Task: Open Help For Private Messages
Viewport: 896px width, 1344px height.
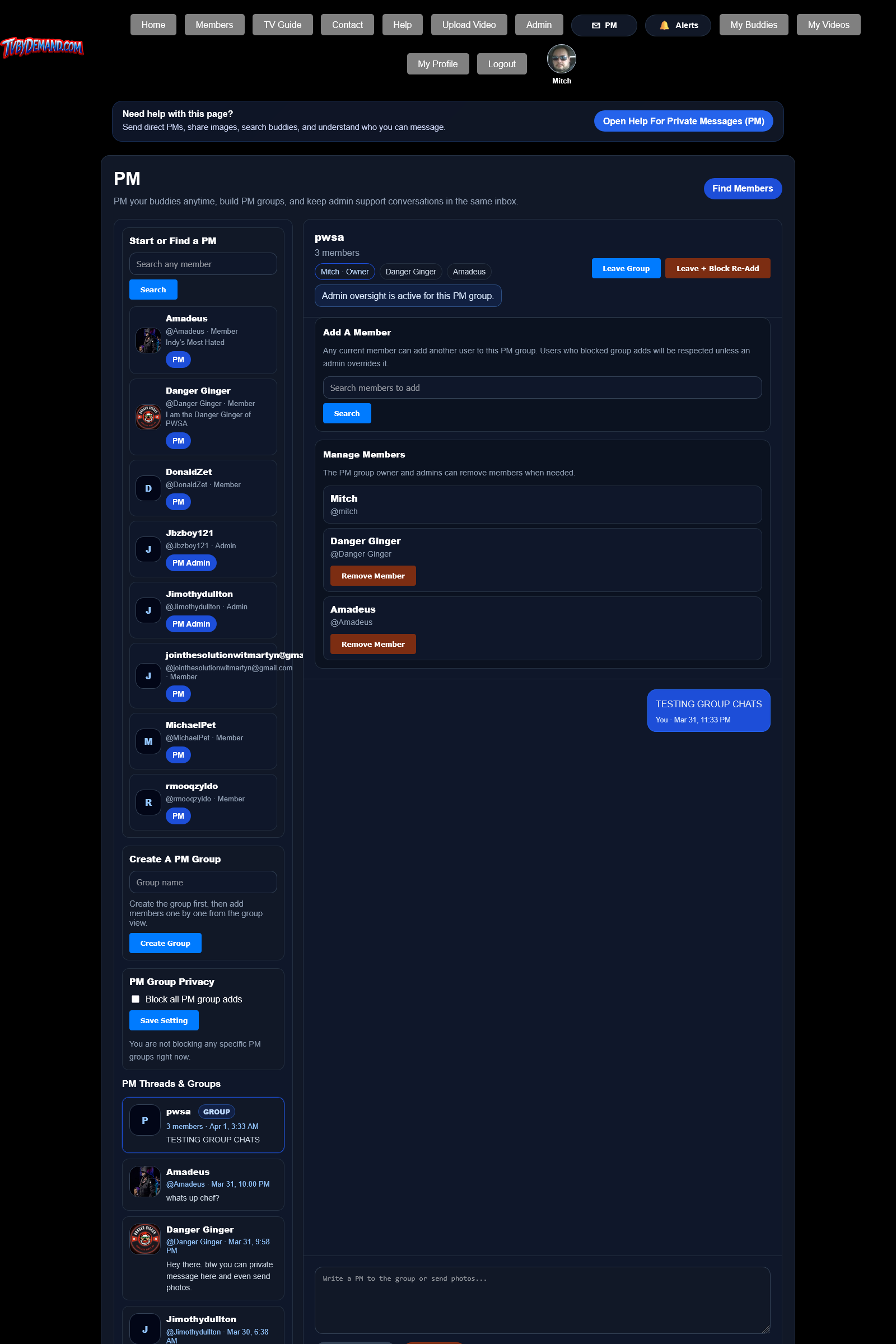Action: [x=683, y=120]
